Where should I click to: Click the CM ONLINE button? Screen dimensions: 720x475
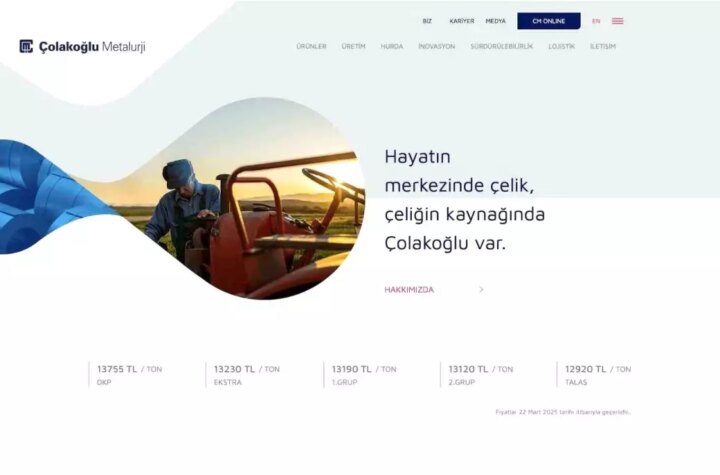pos(549,21)
